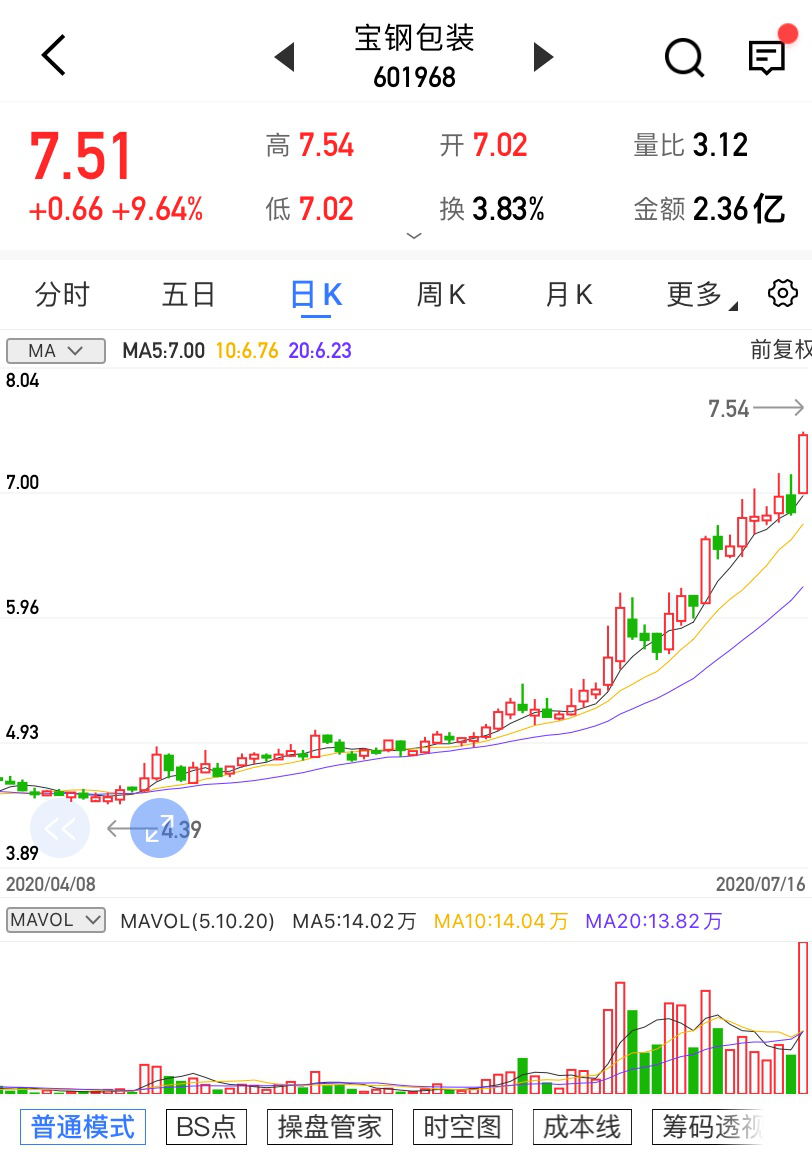Tap current price 7.51
This screenshot has width=812, height=1156.
click(80, 156)
